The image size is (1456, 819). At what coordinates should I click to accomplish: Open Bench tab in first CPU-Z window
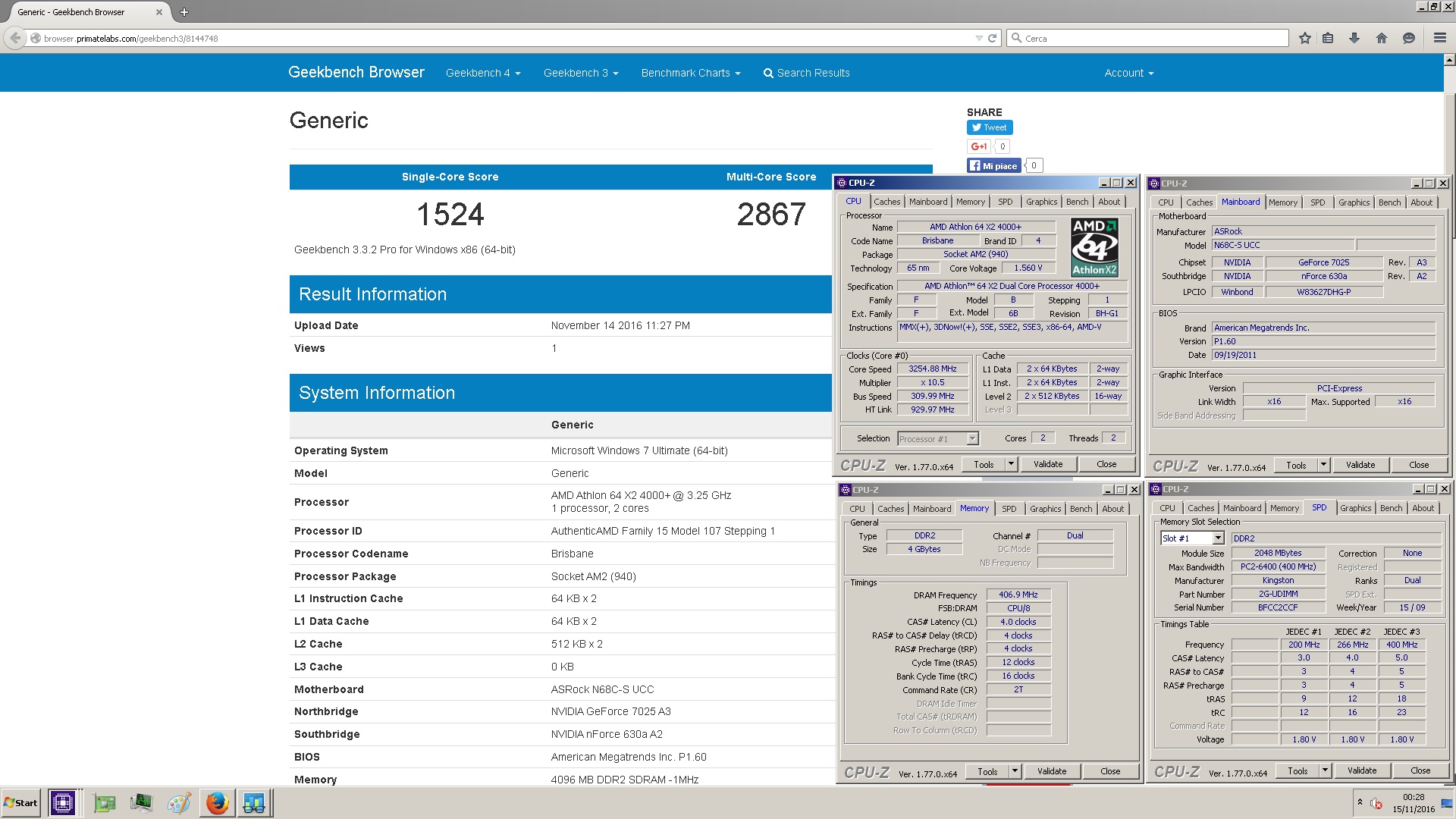(x=1077, y=202)
